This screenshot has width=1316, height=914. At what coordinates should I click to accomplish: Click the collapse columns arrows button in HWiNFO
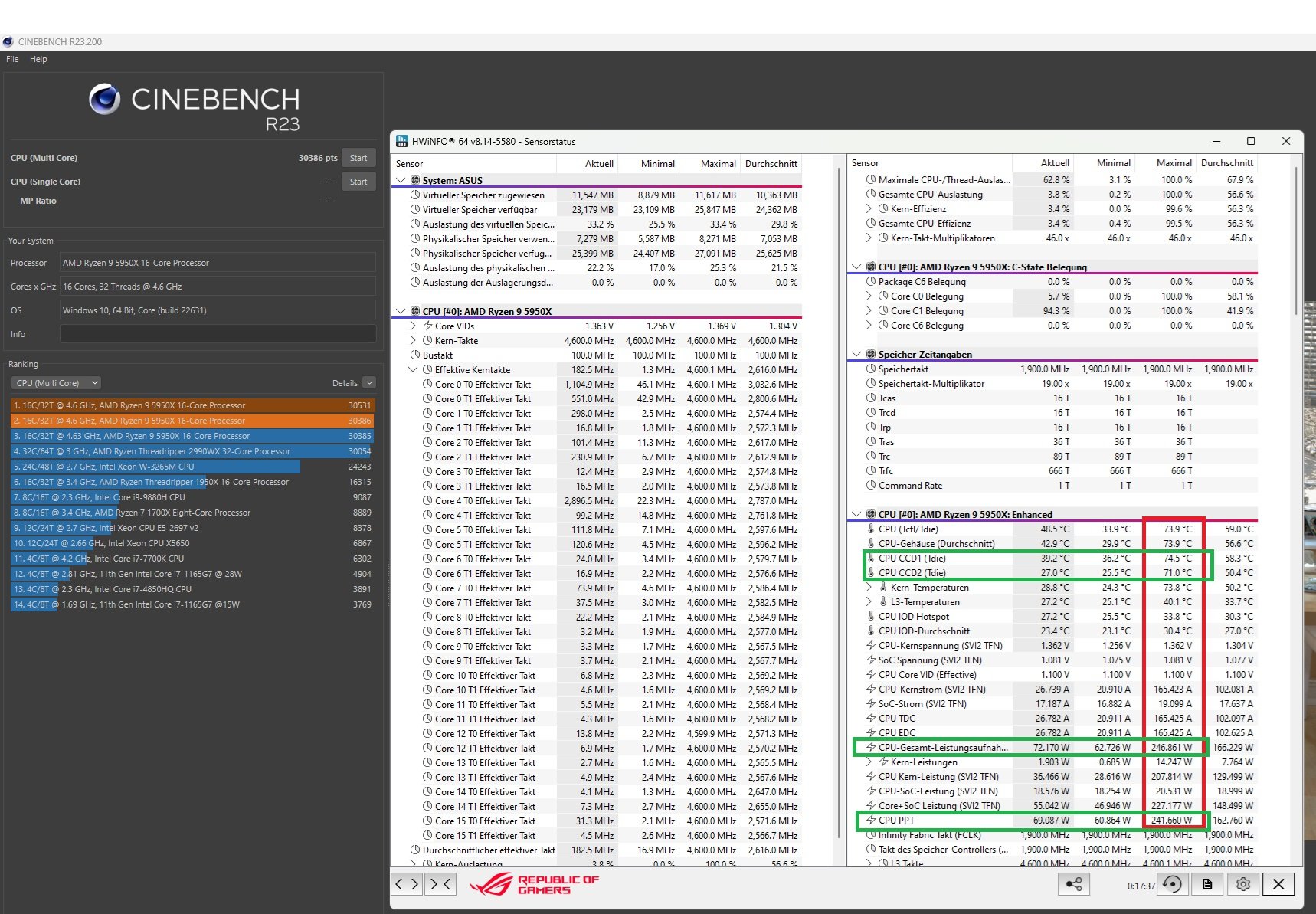tap(440, 884)
